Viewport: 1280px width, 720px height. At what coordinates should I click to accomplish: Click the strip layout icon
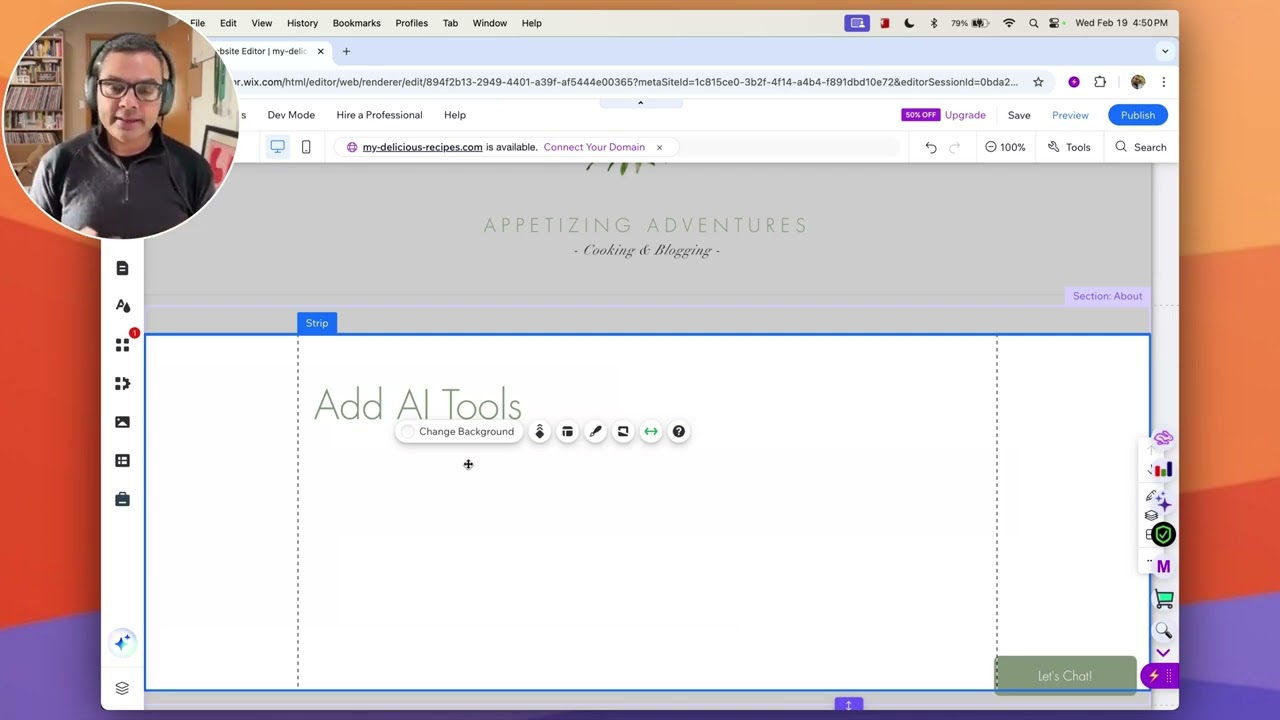pyautogui.click(x=567, y=432)
